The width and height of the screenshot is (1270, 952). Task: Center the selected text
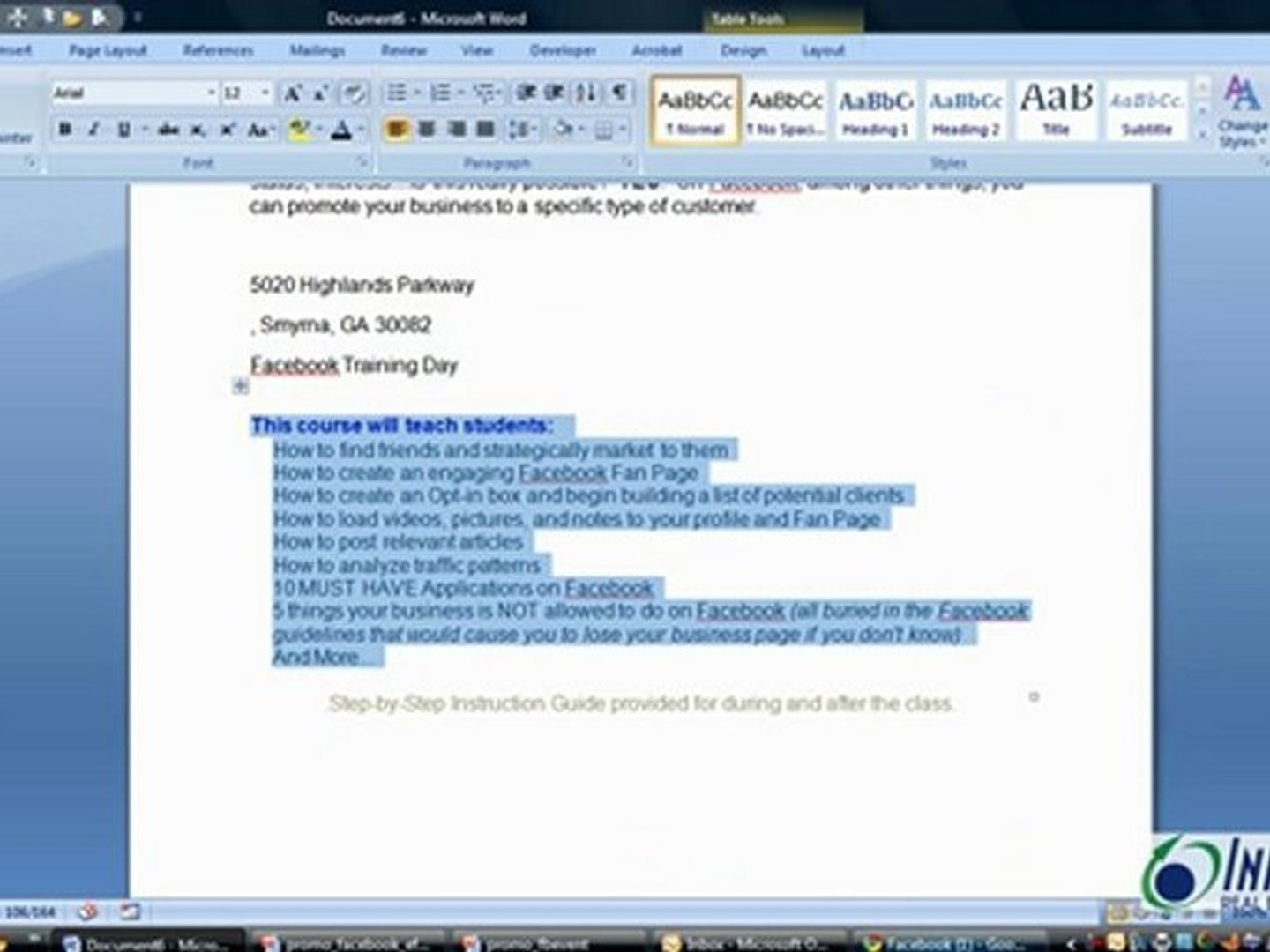point(427,130)
